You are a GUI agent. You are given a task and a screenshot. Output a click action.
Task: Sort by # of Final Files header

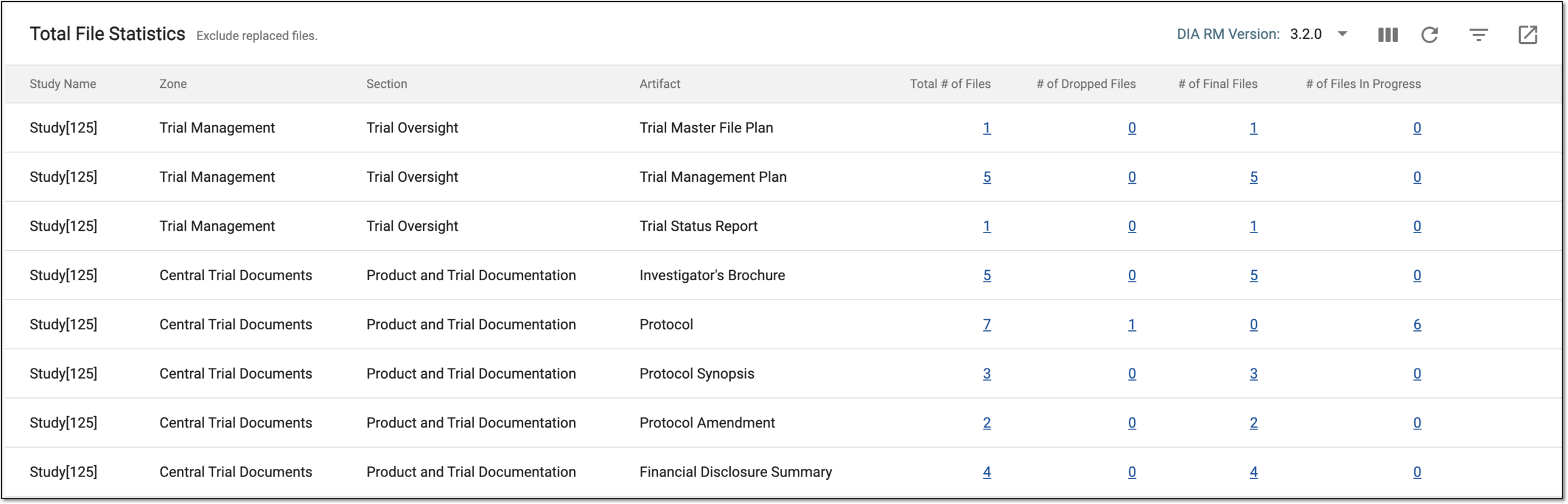pyautogui.click(x=1217, y=84)
